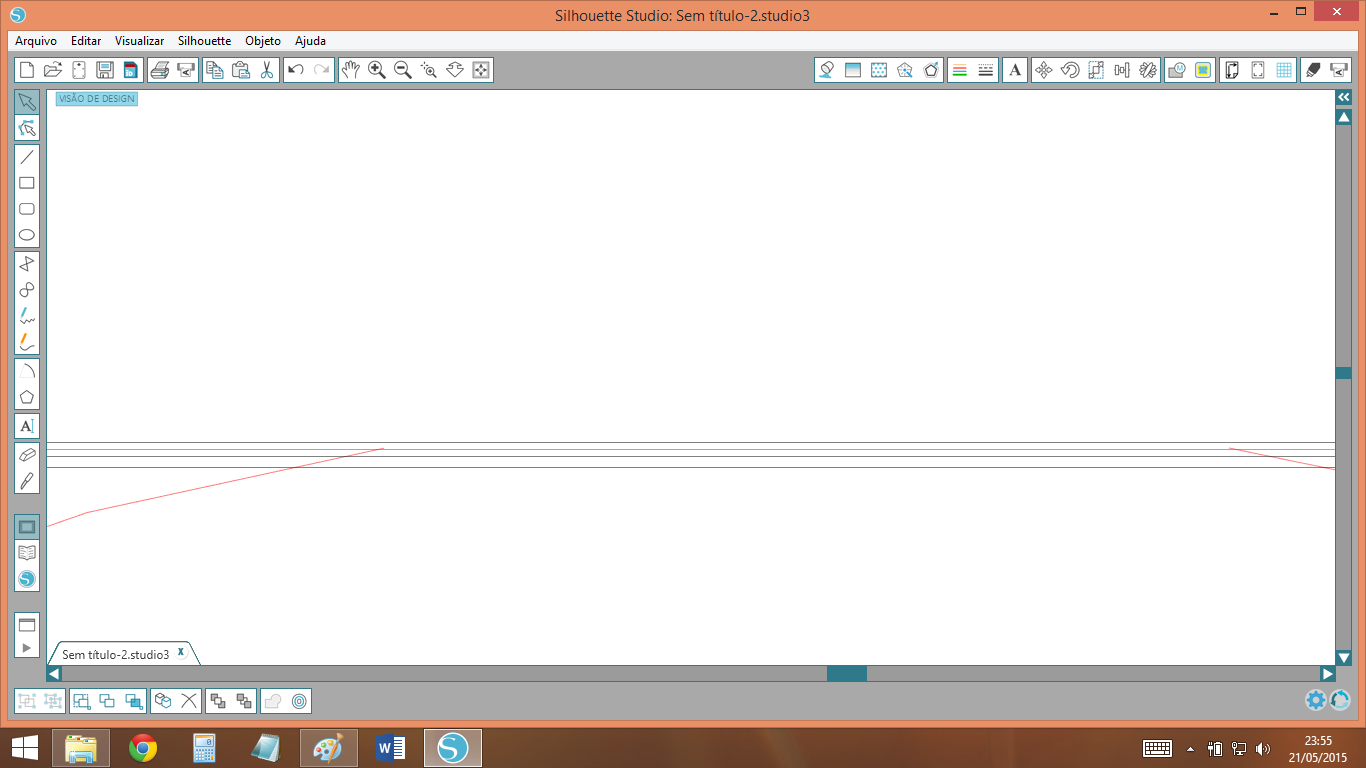Open the Fill Pattern panel
The image size is (1366, 768).
[x=879, y=70]
